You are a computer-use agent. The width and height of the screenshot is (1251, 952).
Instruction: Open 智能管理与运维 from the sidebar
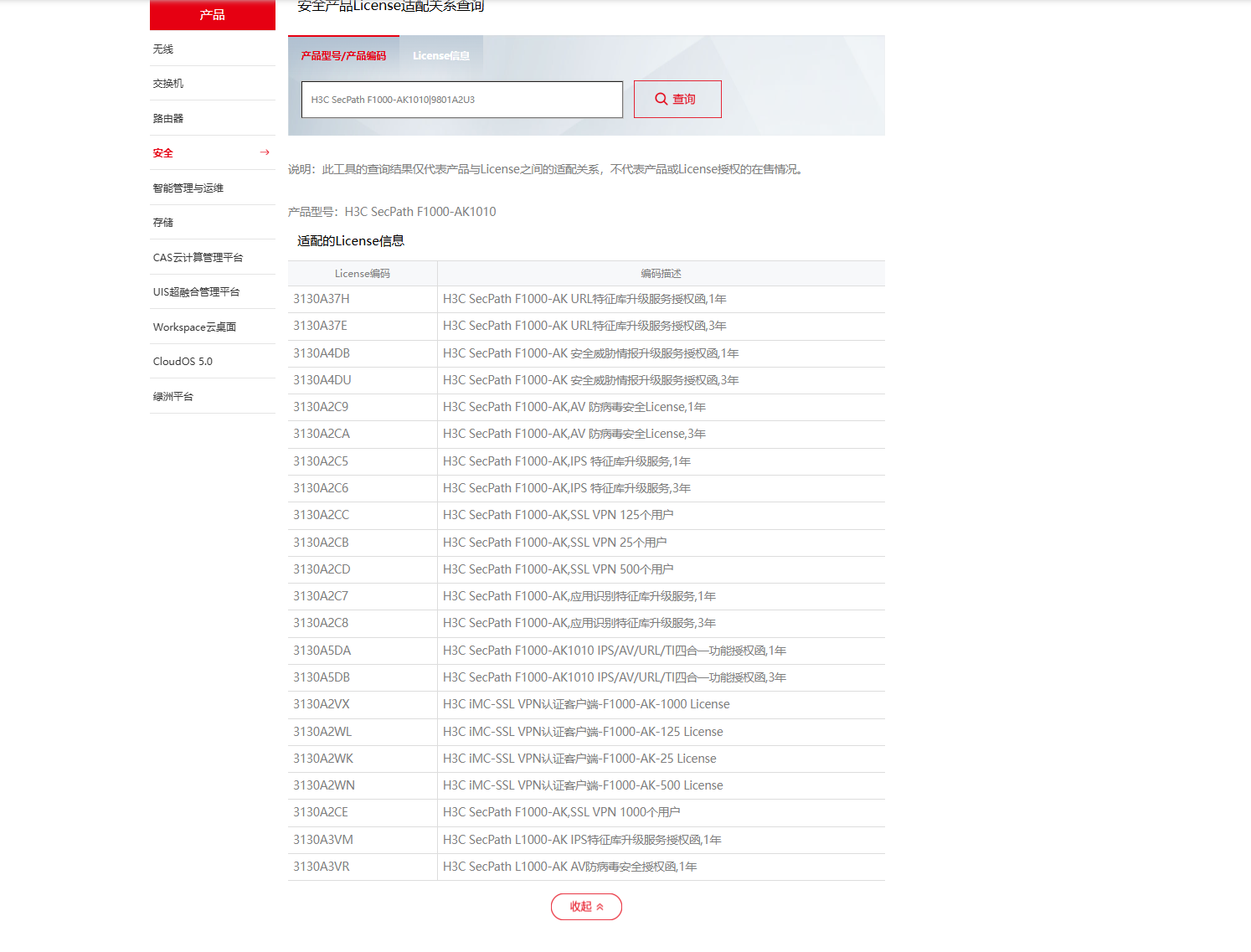click(188, 188)
